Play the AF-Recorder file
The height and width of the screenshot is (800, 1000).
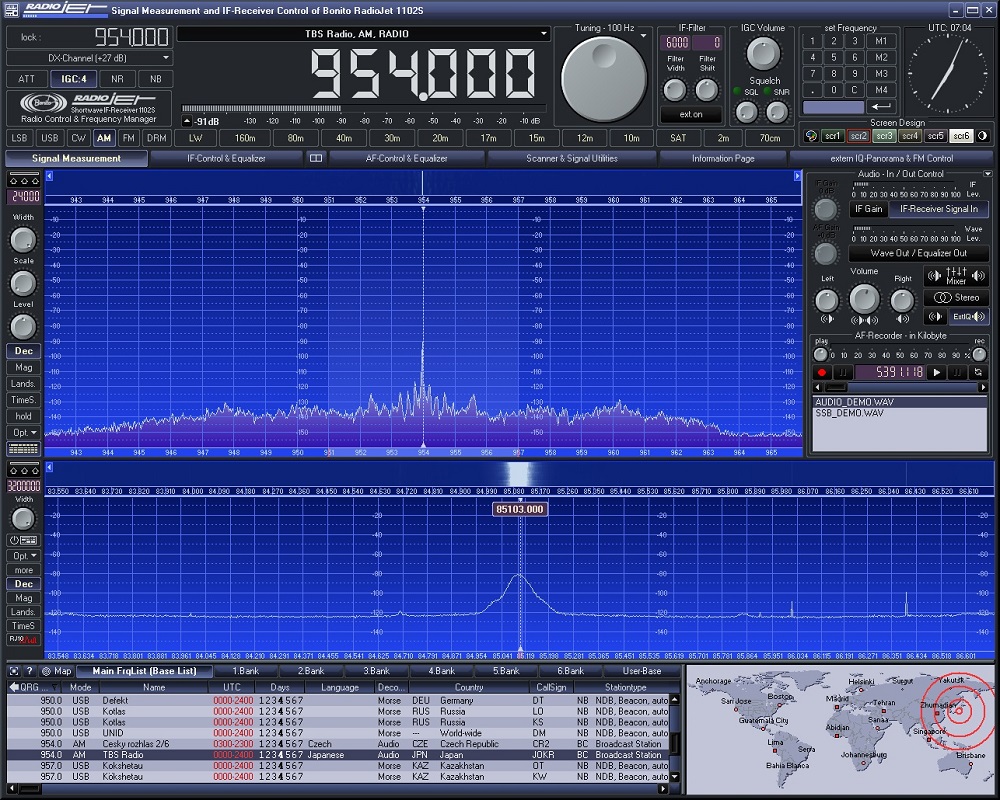937,373
